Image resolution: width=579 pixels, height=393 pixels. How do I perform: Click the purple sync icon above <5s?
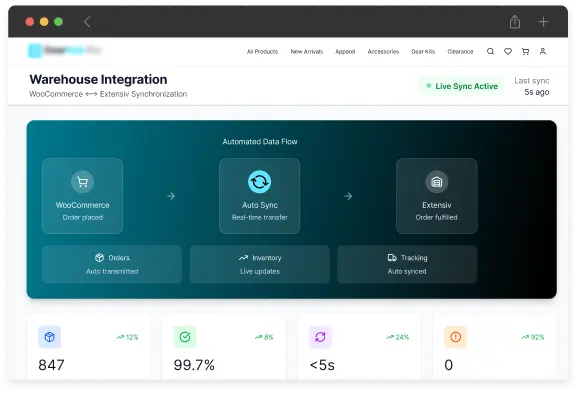point(320,337)
